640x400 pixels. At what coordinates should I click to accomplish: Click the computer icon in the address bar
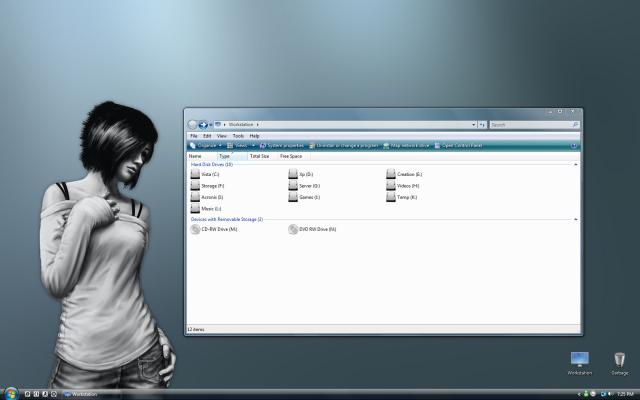tap(218, 124)
